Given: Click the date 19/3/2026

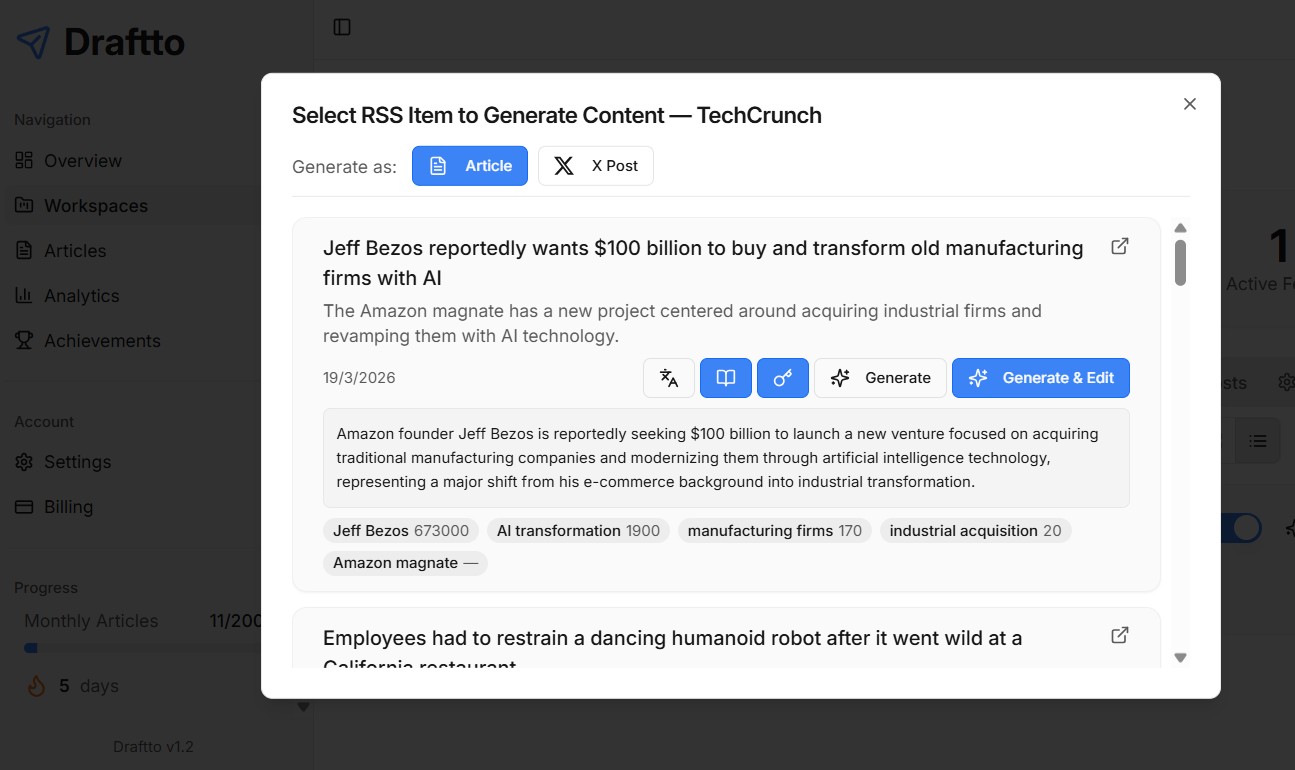Looking at the screenshot, I should point(359,378).
